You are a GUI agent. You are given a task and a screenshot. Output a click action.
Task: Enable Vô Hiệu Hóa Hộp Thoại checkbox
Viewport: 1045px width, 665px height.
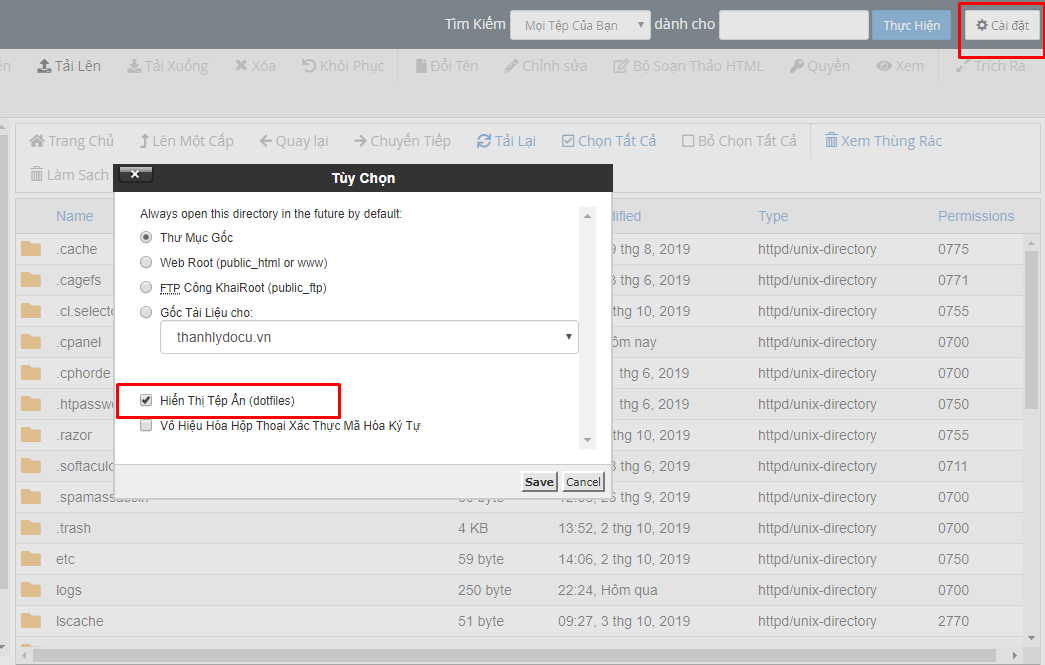146,426
